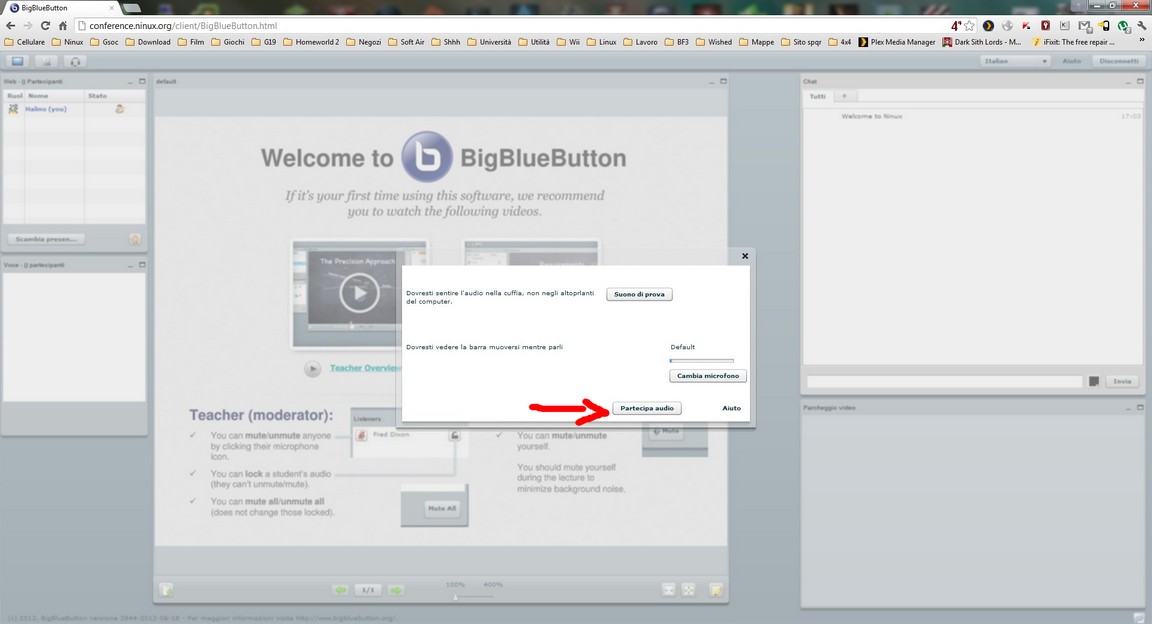Click the share desktop icon in toolbar
1152x624 pixels.
(17, 61)
